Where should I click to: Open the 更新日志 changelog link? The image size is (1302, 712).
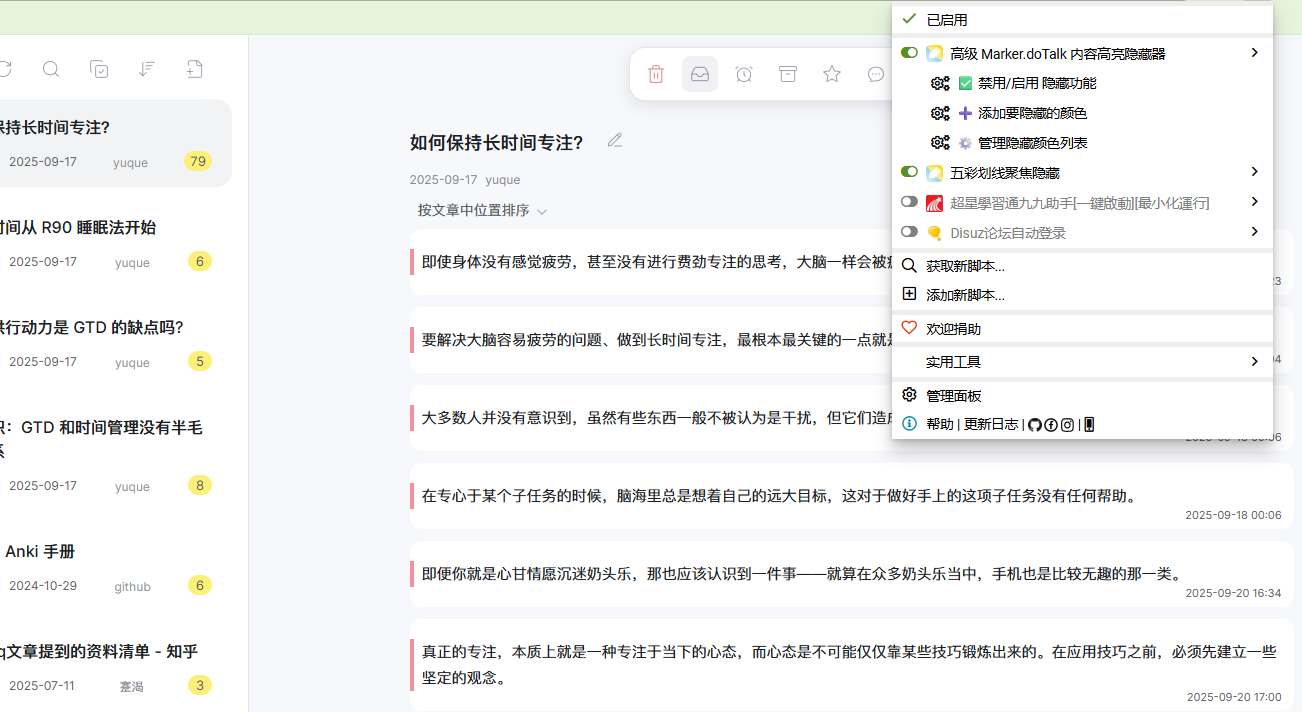pyautogui.click(x=991, y=424)
